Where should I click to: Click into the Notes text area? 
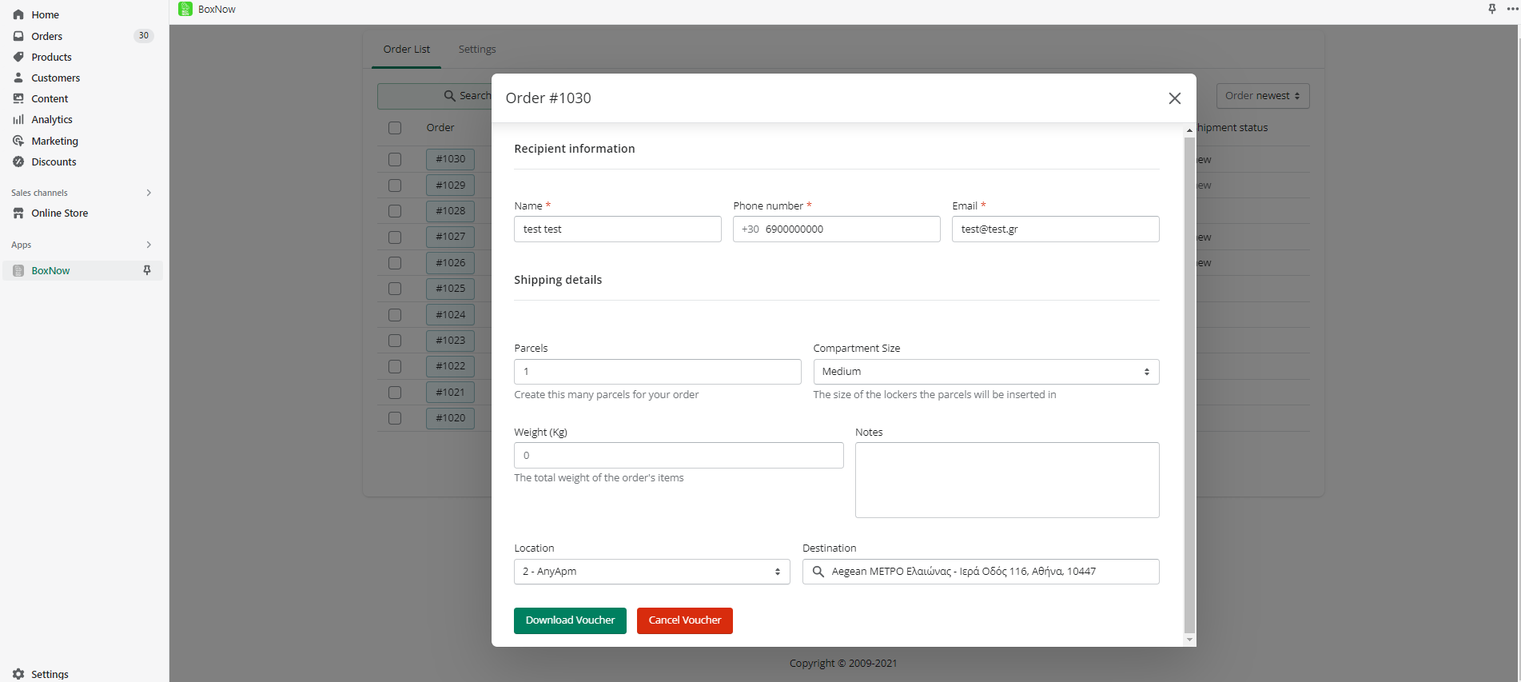(x=1006, y=480)
